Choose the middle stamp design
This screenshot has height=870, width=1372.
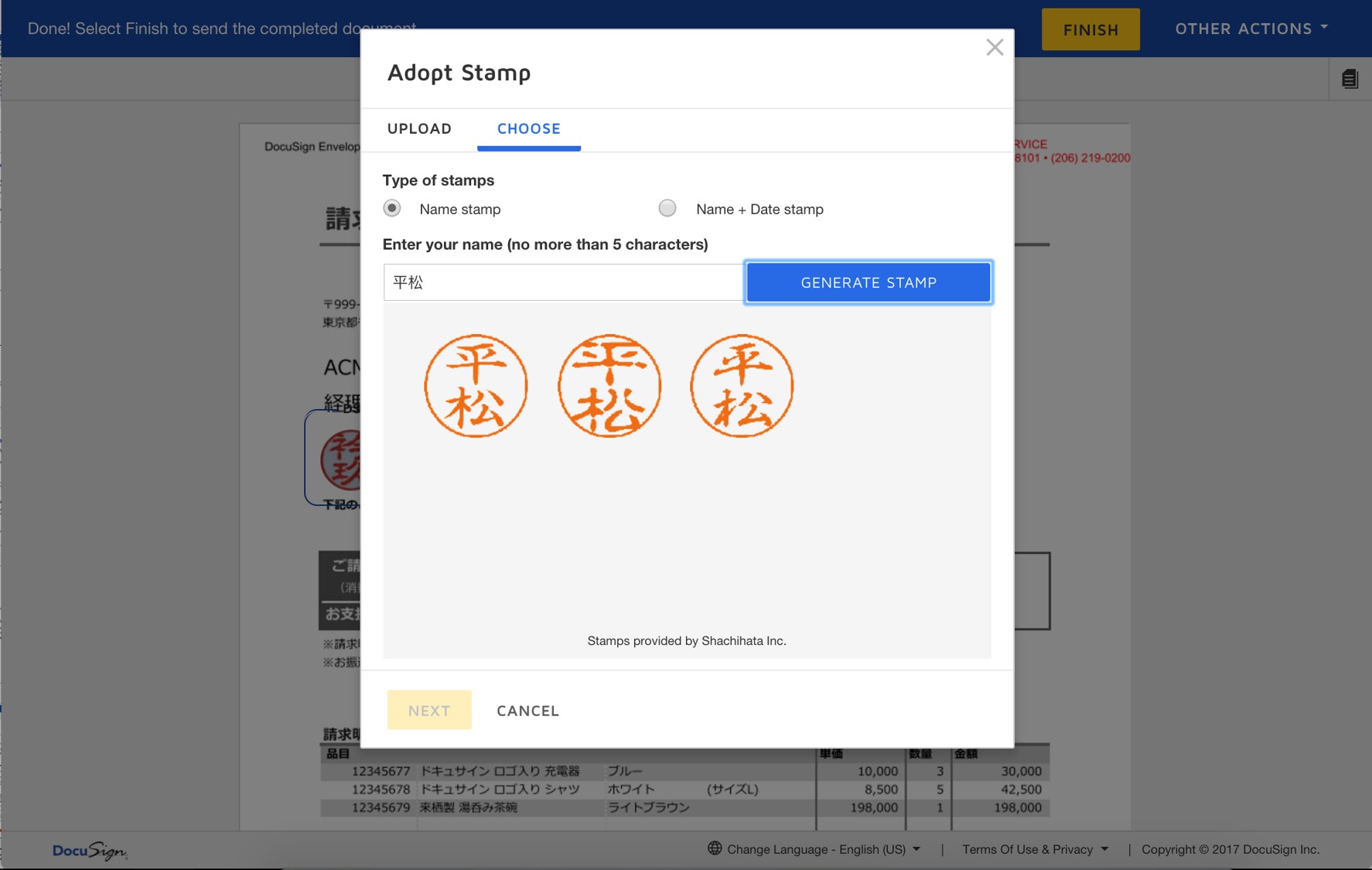[609, 385]
